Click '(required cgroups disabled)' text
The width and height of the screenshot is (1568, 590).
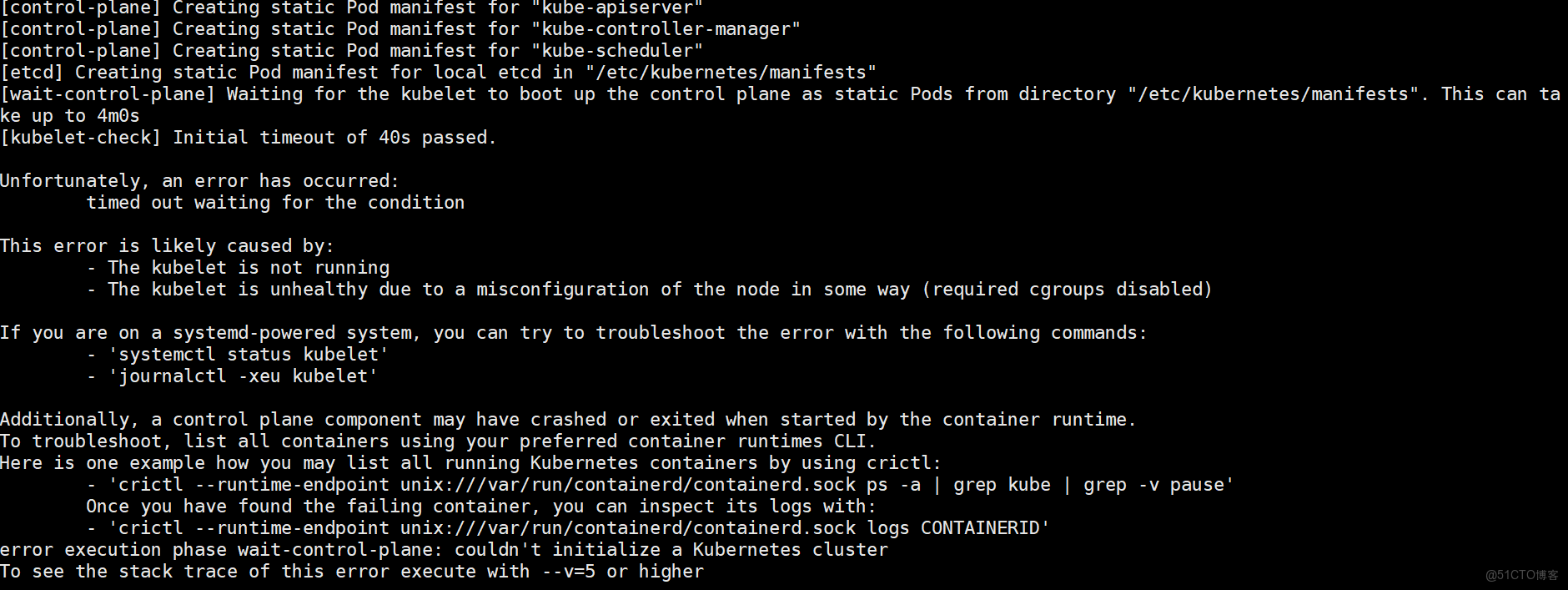pyautogui.click(x=1067, y=290)
